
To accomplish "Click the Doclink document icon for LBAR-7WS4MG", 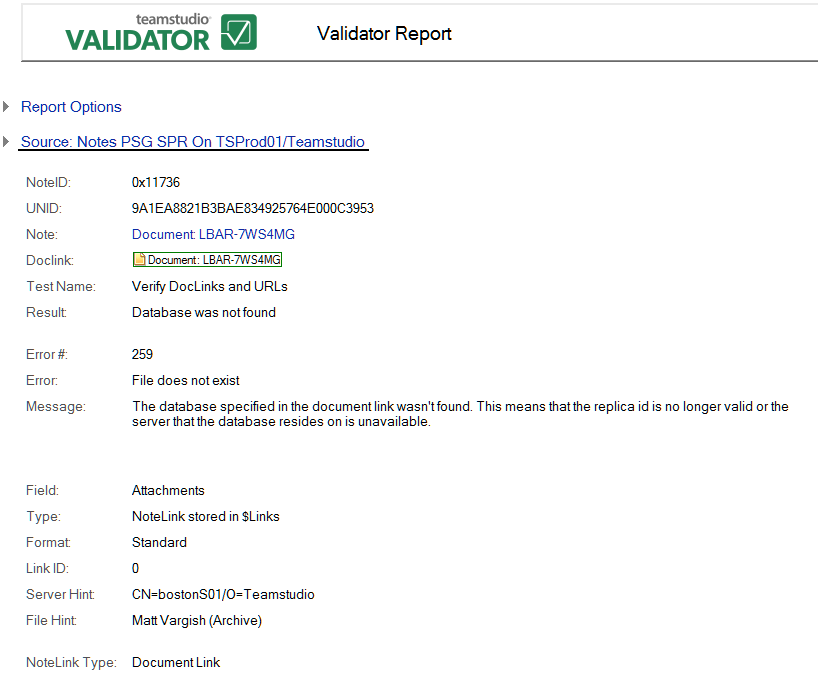I will (x=139, y=259).
